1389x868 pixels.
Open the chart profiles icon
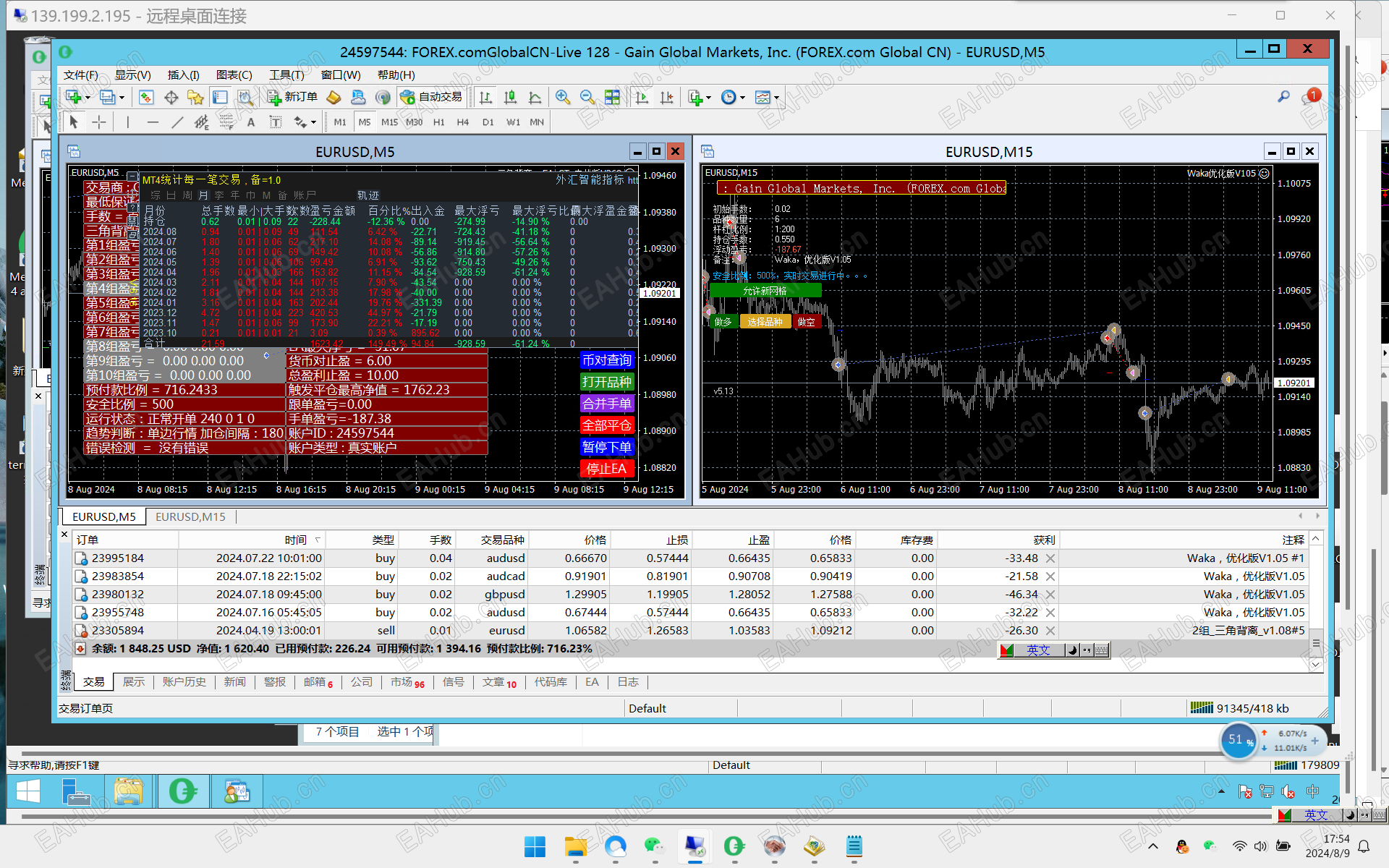(108, 97)
